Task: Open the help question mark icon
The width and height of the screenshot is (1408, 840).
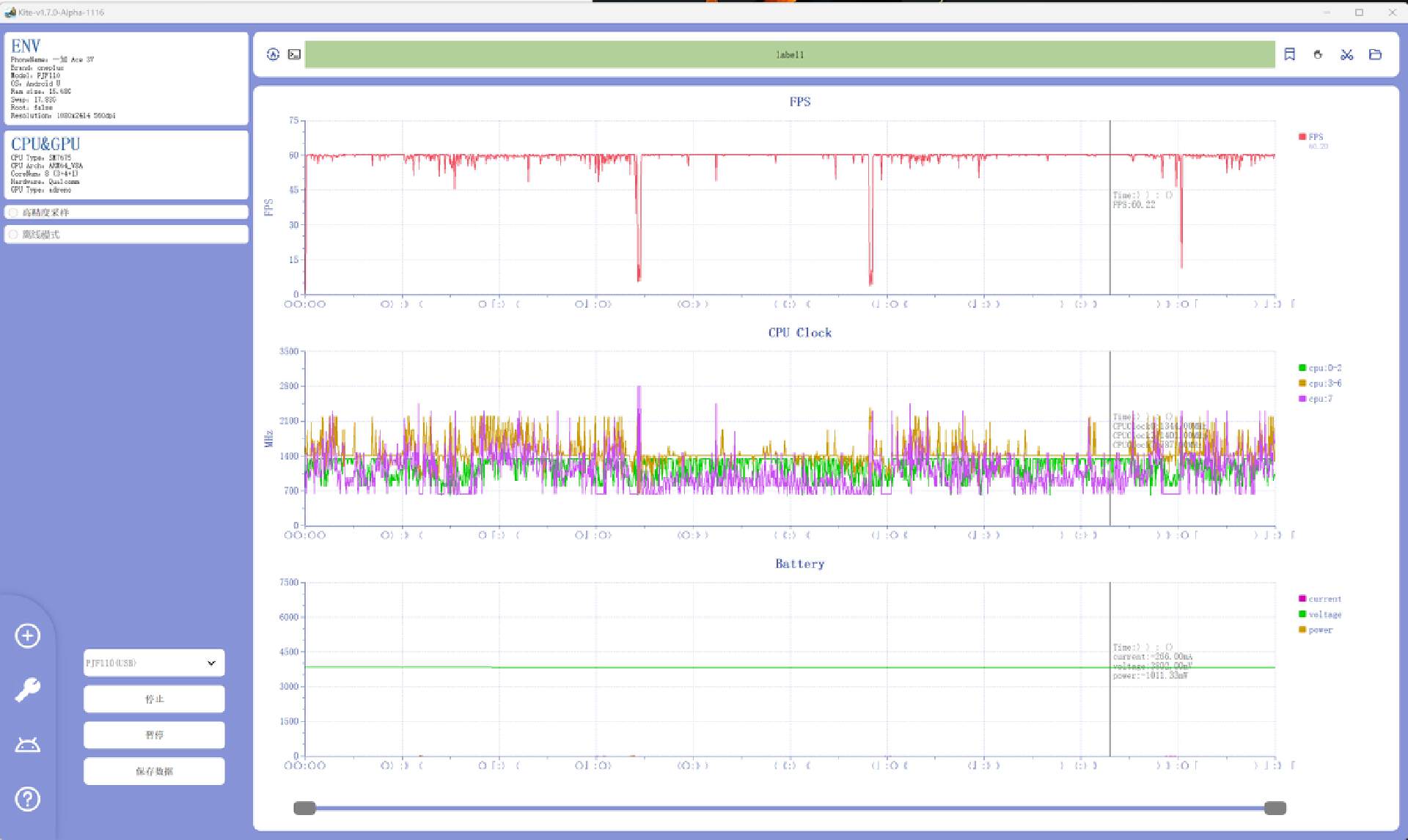Action: click(x=28, y=799)
